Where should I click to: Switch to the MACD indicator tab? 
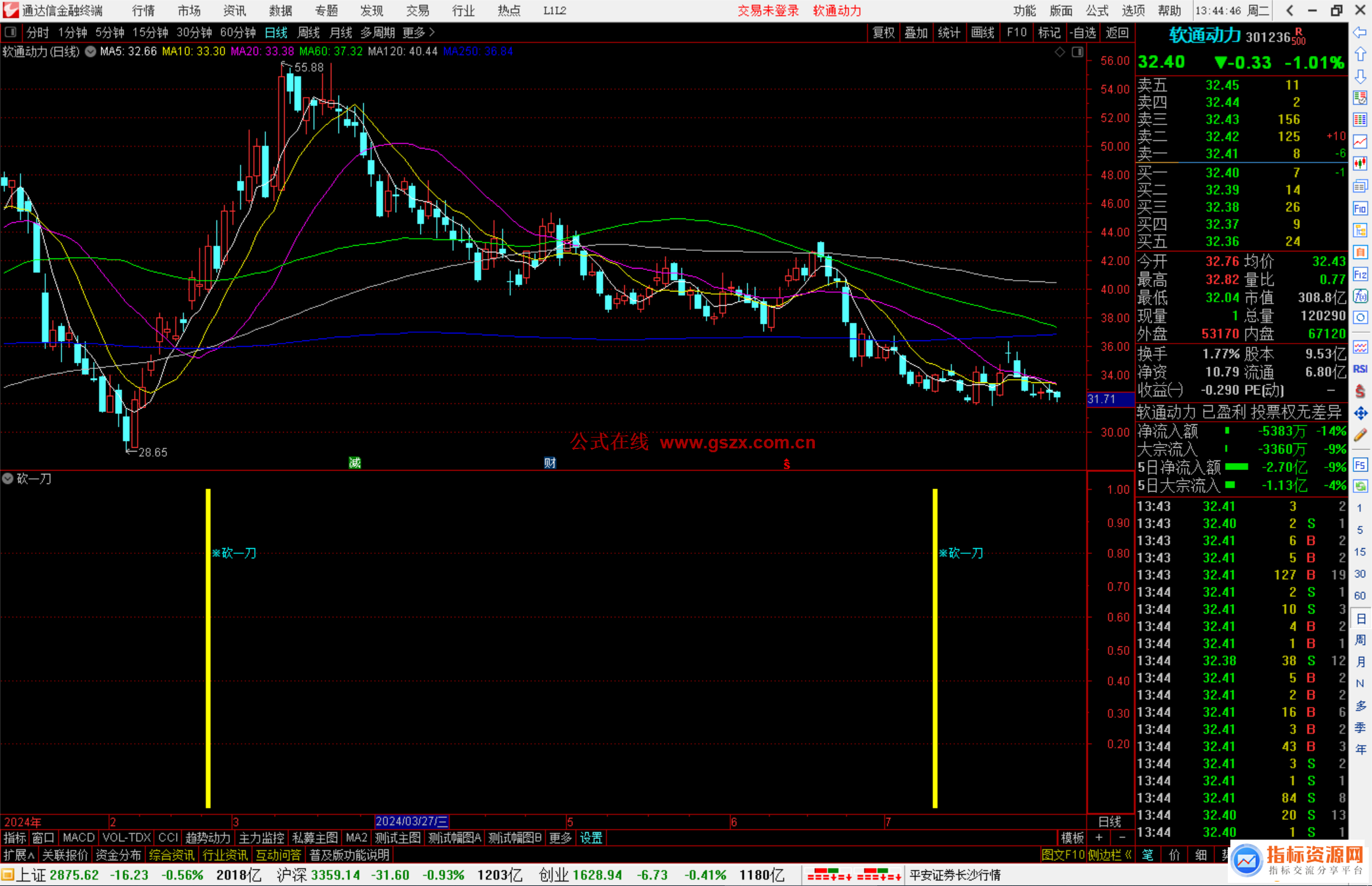(x=79, y=838)
